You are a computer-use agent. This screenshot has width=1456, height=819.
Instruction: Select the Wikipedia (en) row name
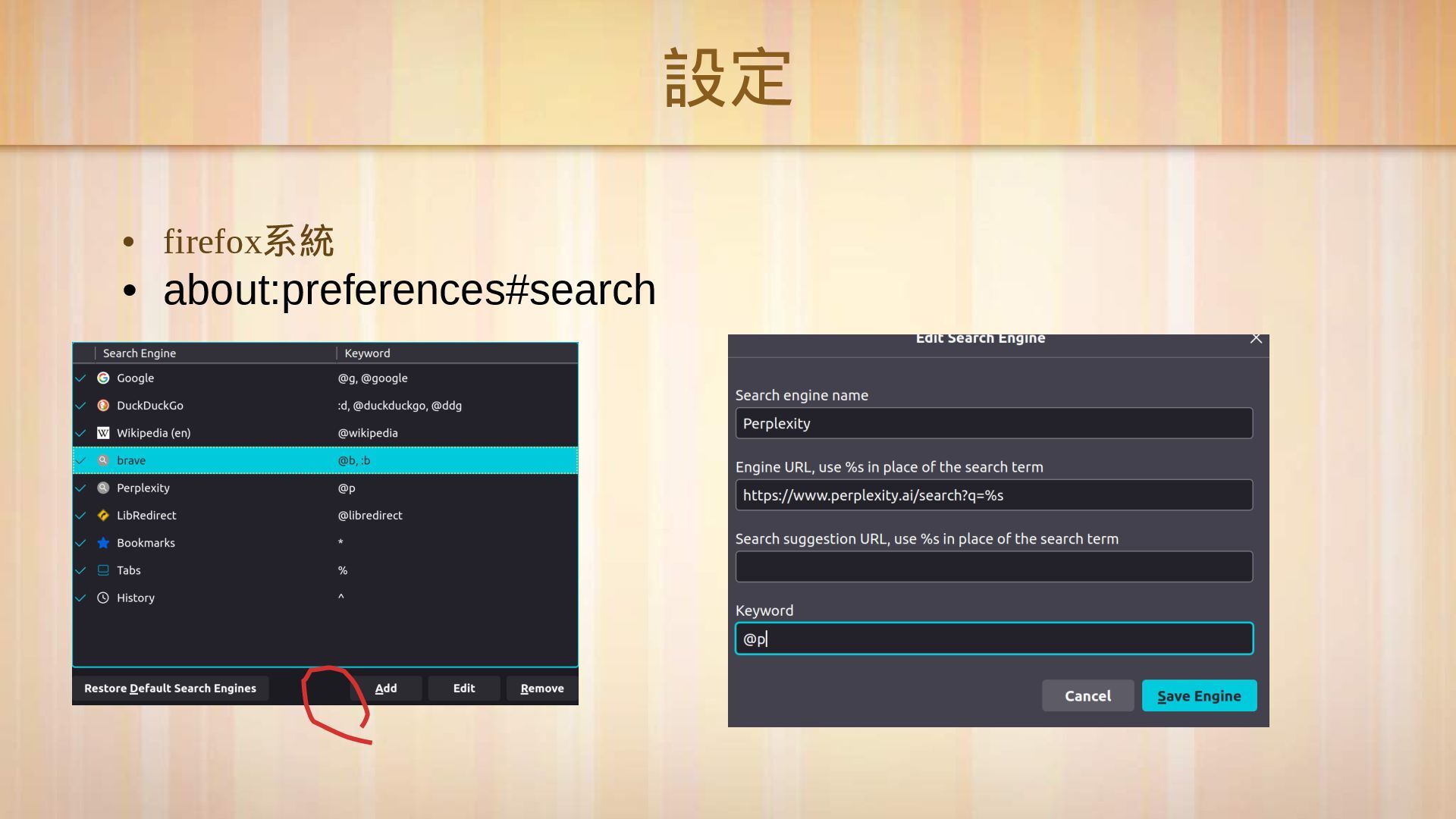pyautogui.click(x=154, y=433)
